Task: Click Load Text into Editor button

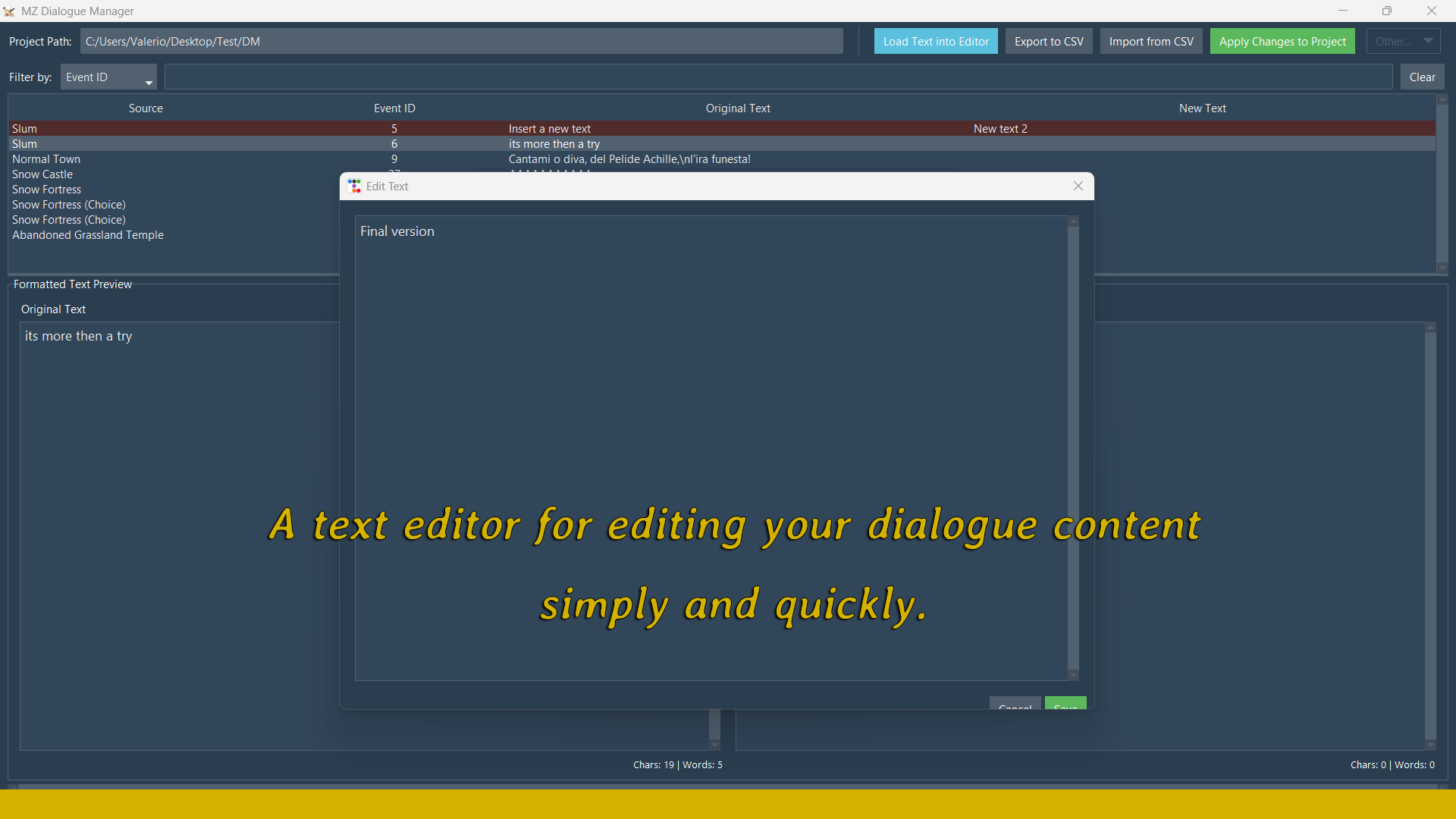Action: [x=935, y=42]
